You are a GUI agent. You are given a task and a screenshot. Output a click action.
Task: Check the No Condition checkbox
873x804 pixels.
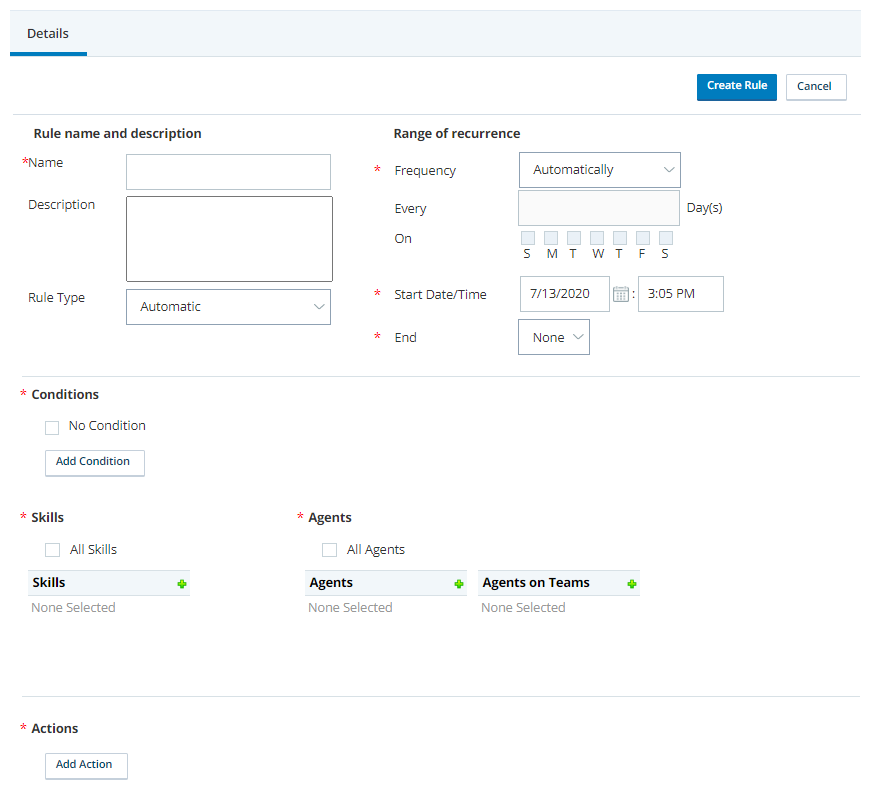[x=52, y=428]
